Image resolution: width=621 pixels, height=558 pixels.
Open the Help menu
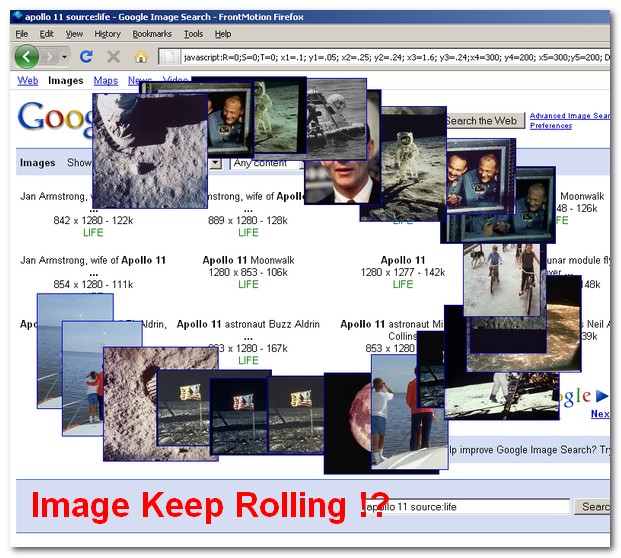[223, 34]
